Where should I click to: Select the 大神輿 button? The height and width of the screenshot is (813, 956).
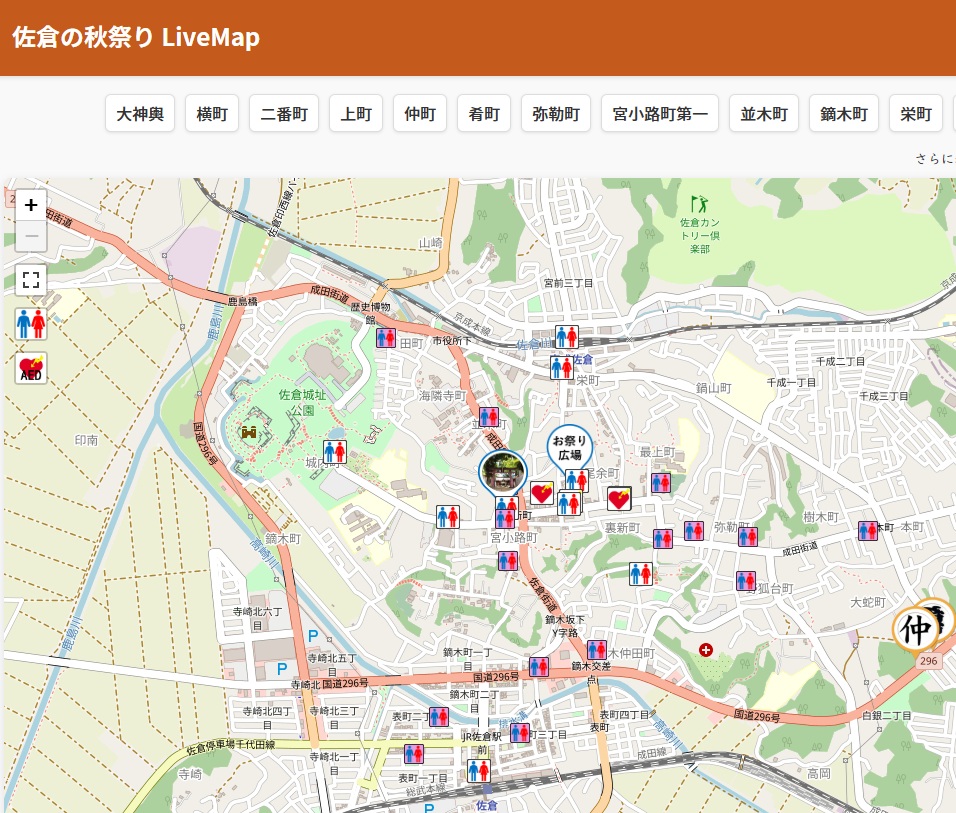[140, 114]
